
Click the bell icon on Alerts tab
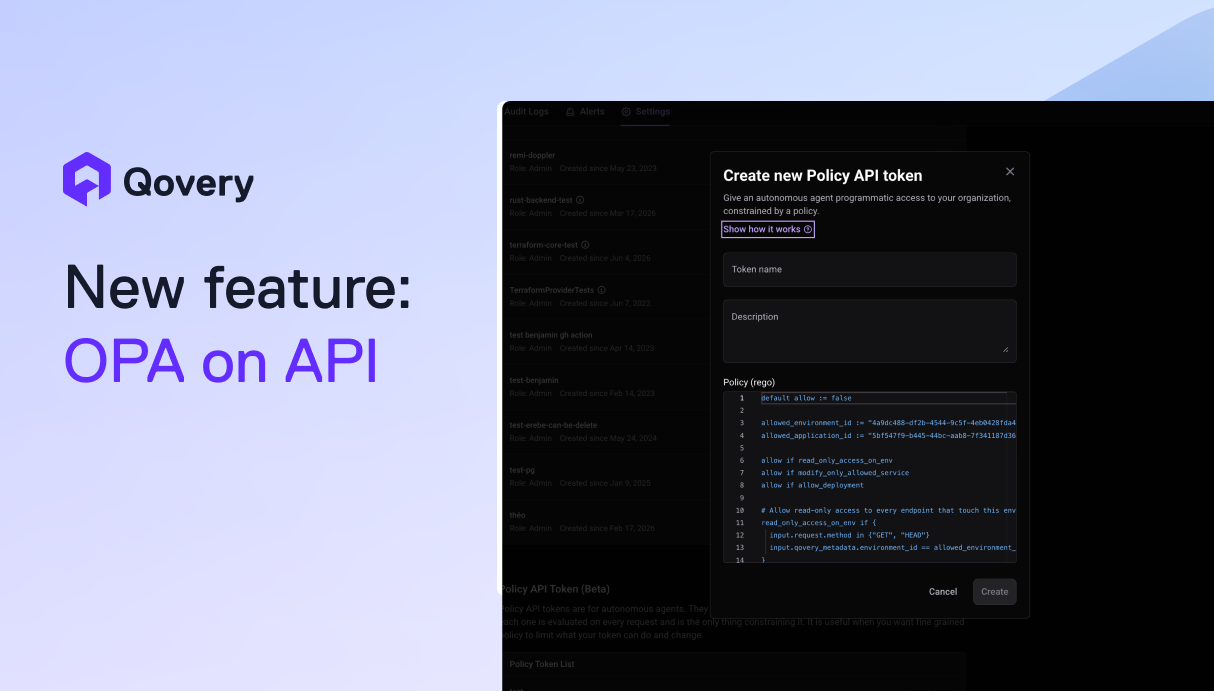(570, 112)
